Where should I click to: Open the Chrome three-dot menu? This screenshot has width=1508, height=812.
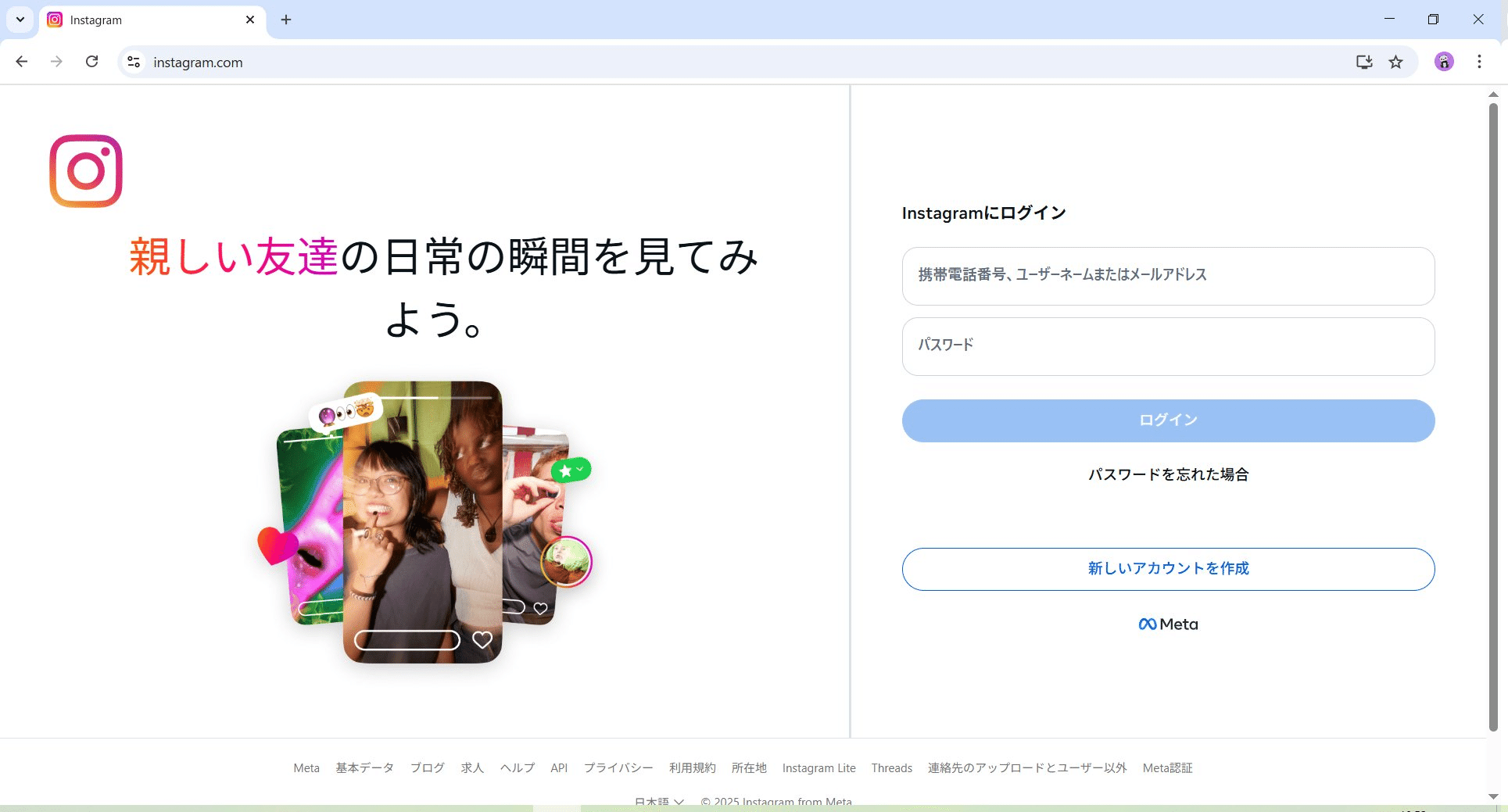[x=1478, y=62]
